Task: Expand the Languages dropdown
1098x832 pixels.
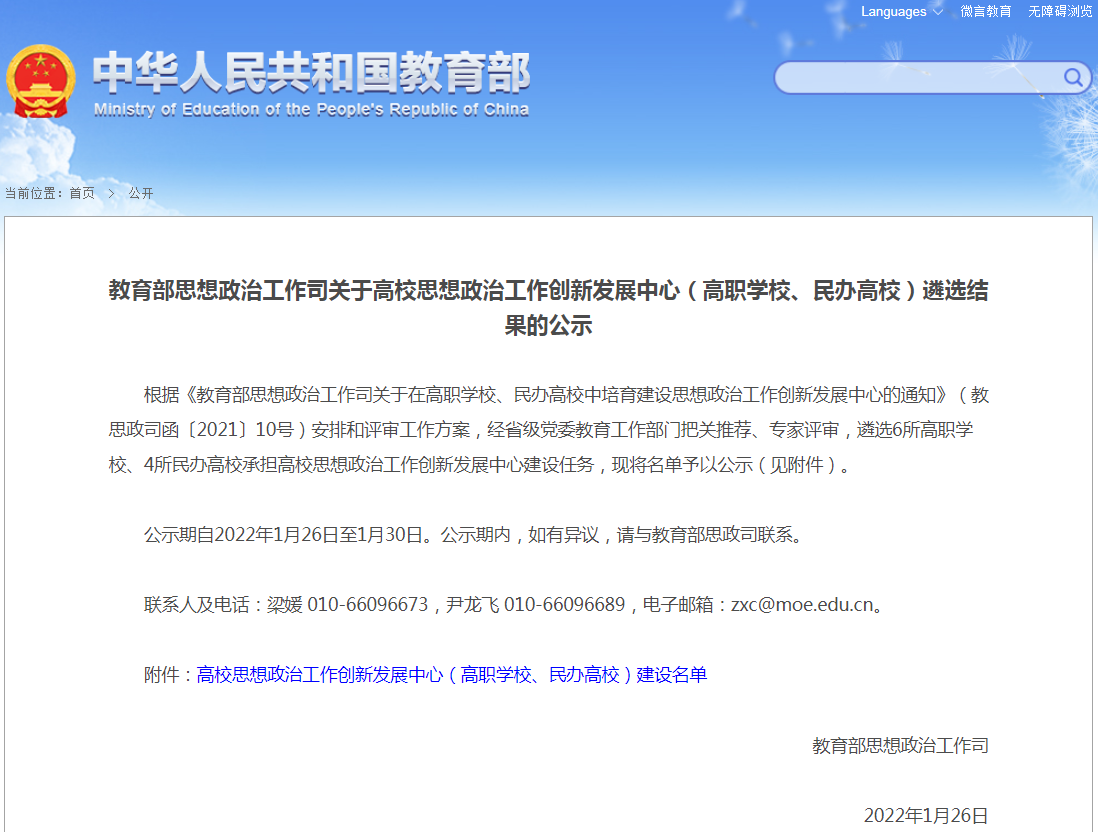Action: [x=893, y=12]
